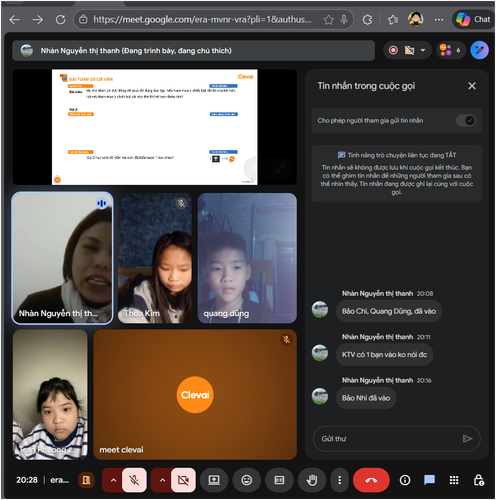
Task: Unmute the microphone
Action: point(134,480)
